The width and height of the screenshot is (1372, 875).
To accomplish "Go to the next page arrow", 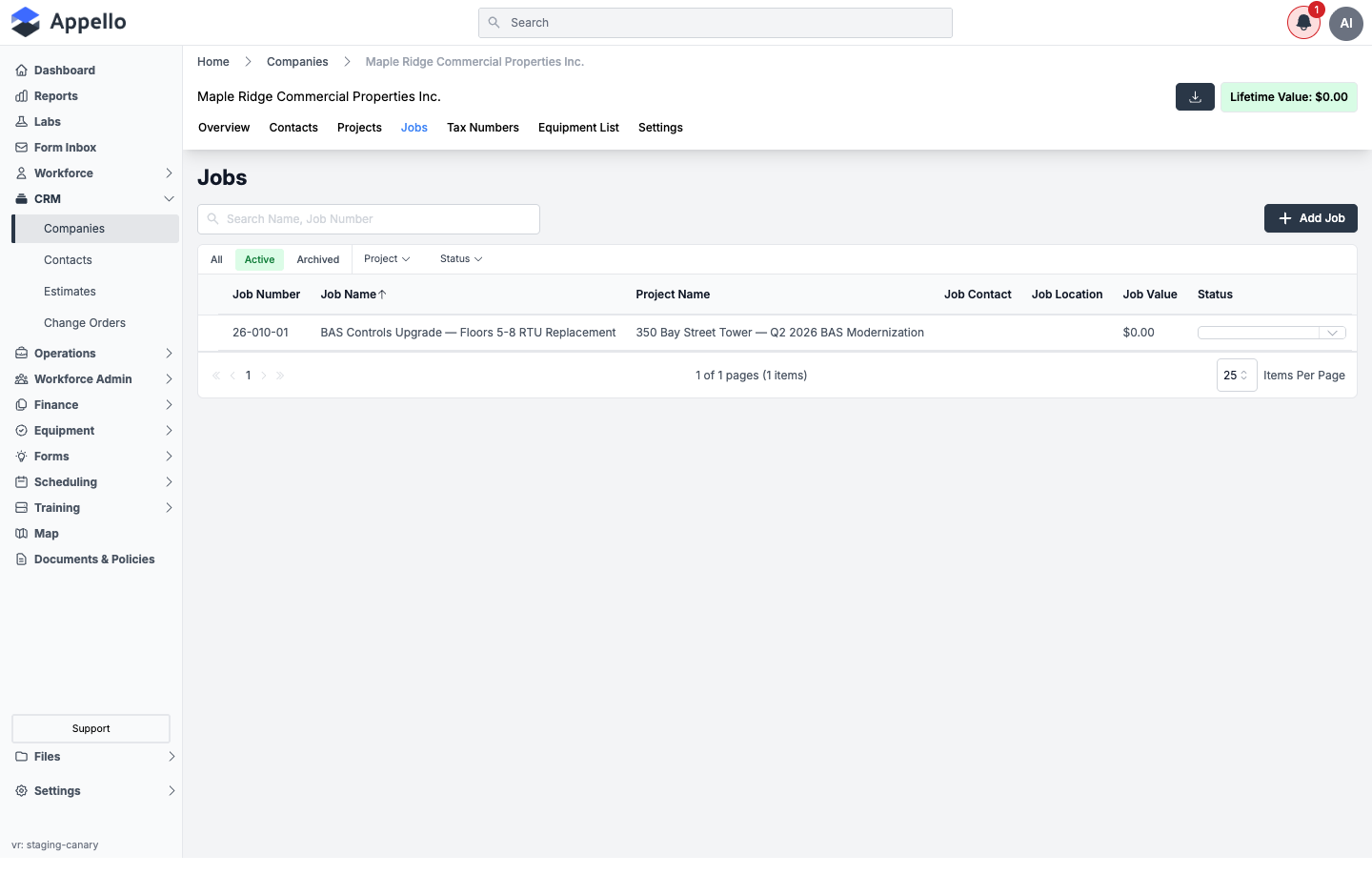I will 264,376.
